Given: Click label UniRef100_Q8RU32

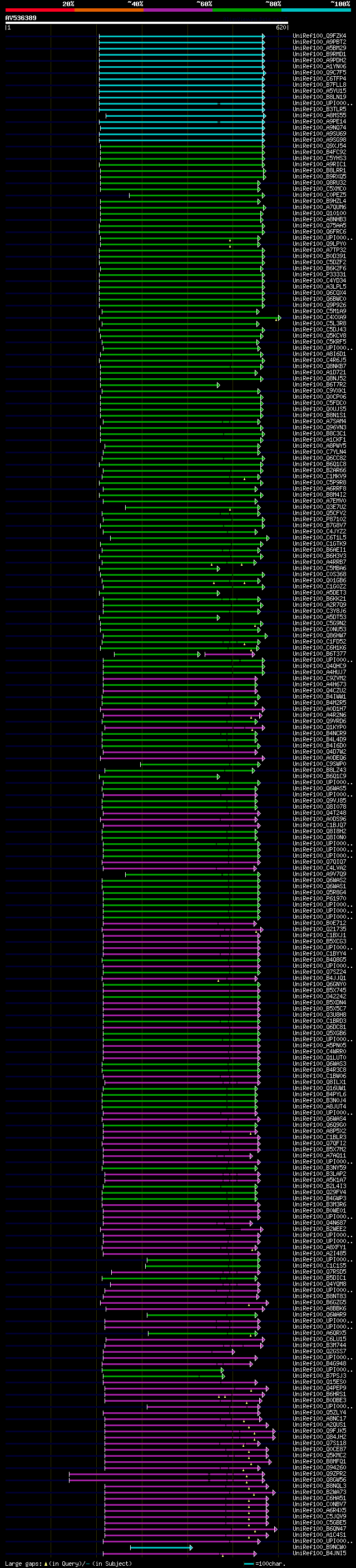Looking at the screenshot, I should pos(319,182).
